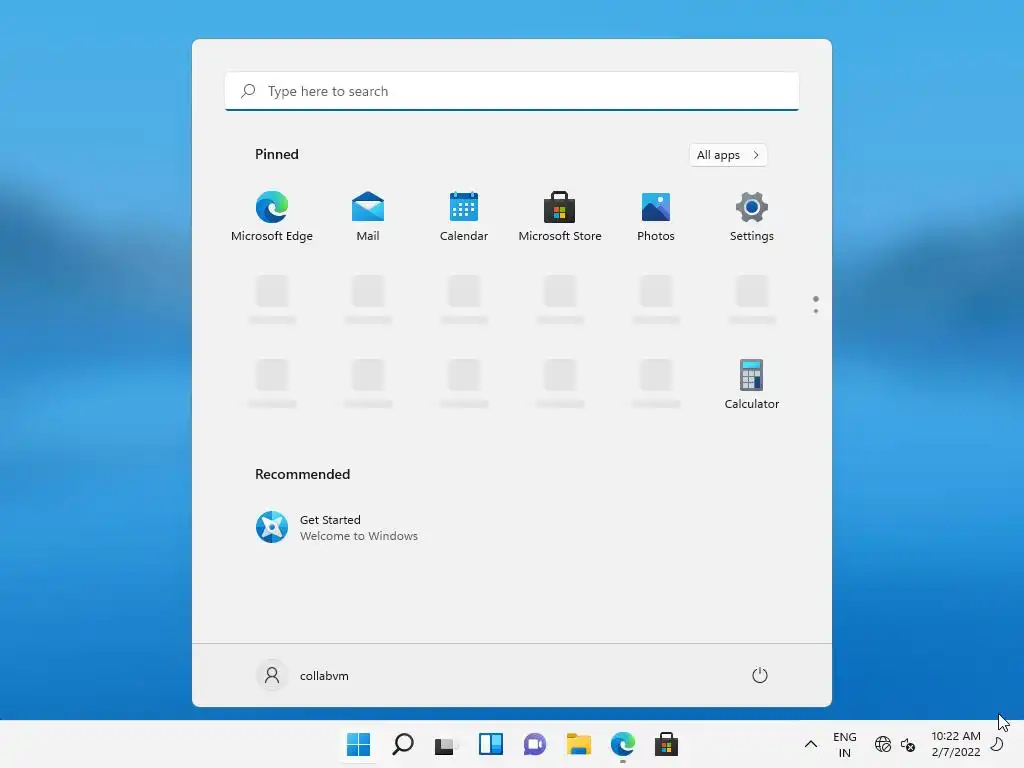Launch the Calculator app
This screenshot has height=768, width=1024.
coord(752,384)
